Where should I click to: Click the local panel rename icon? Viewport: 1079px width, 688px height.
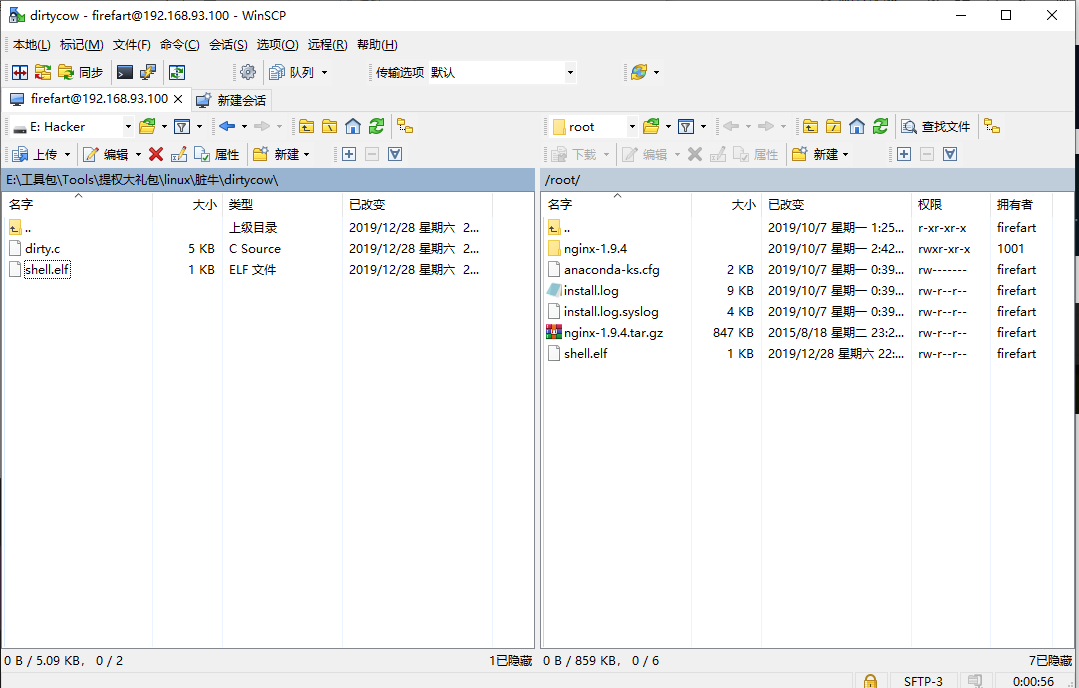179,155
